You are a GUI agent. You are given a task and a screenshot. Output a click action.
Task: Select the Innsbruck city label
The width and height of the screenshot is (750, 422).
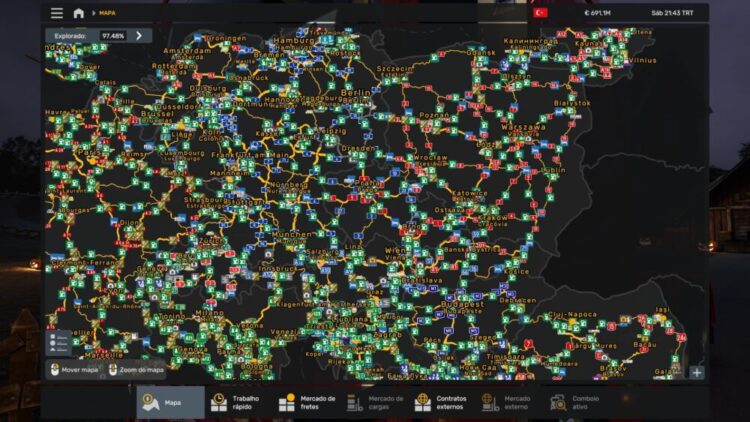point(278,269)
